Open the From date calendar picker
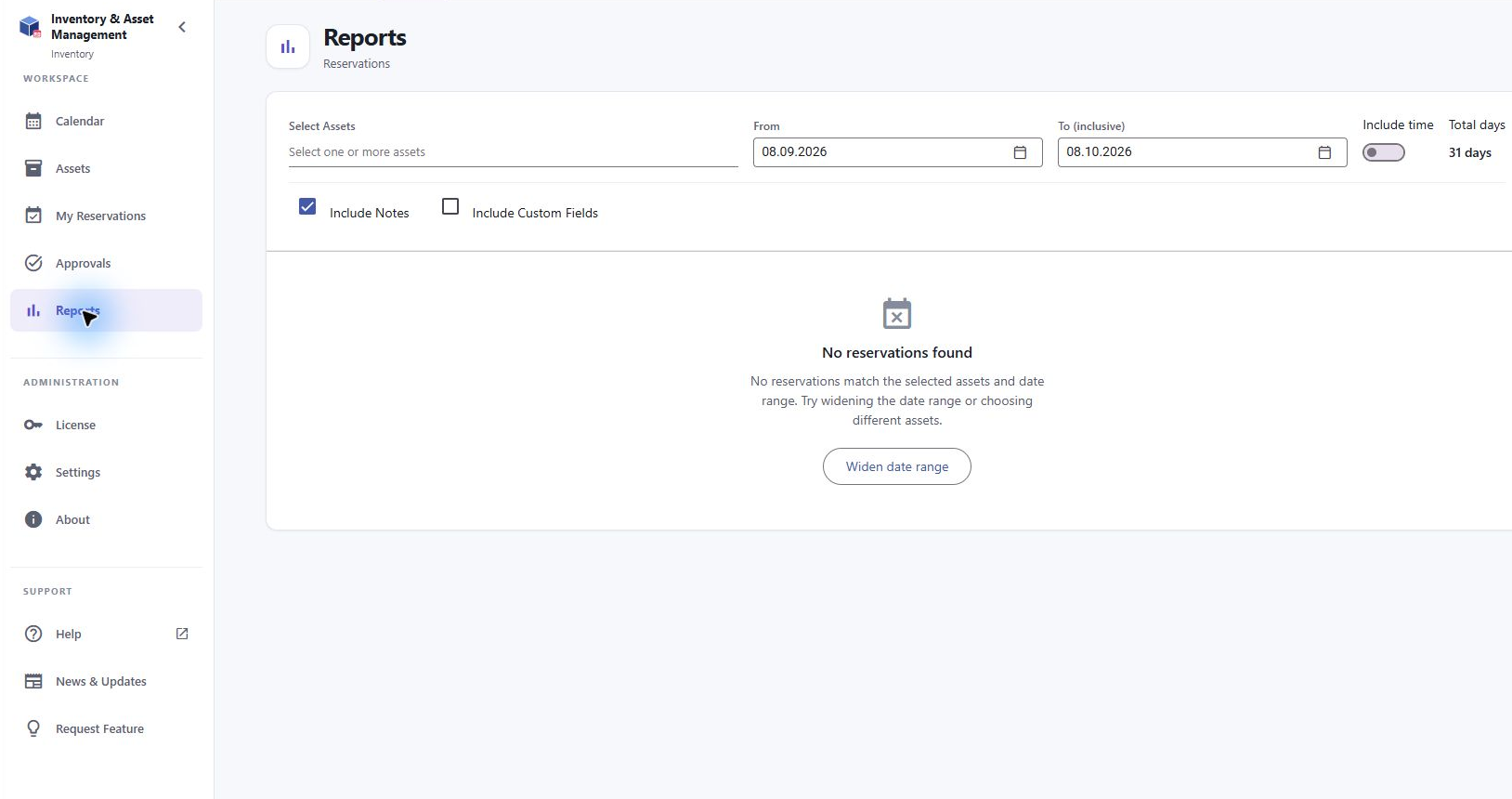The width and height of the screenshot is (1512, 799). [x=1020, y=152]
